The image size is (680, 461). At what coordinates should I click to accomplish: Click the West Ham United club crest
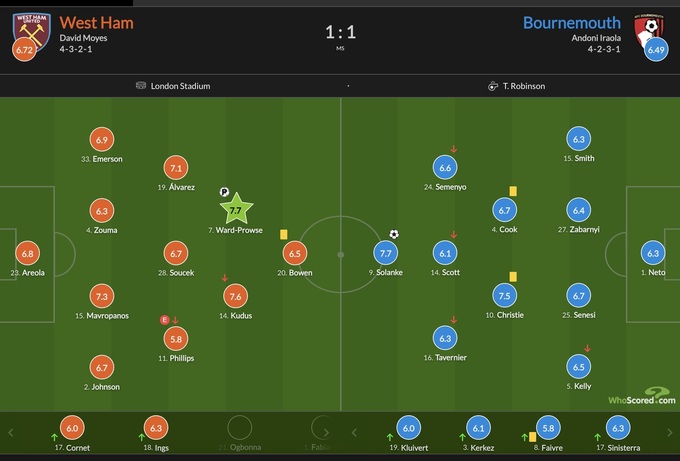[26, 28]
